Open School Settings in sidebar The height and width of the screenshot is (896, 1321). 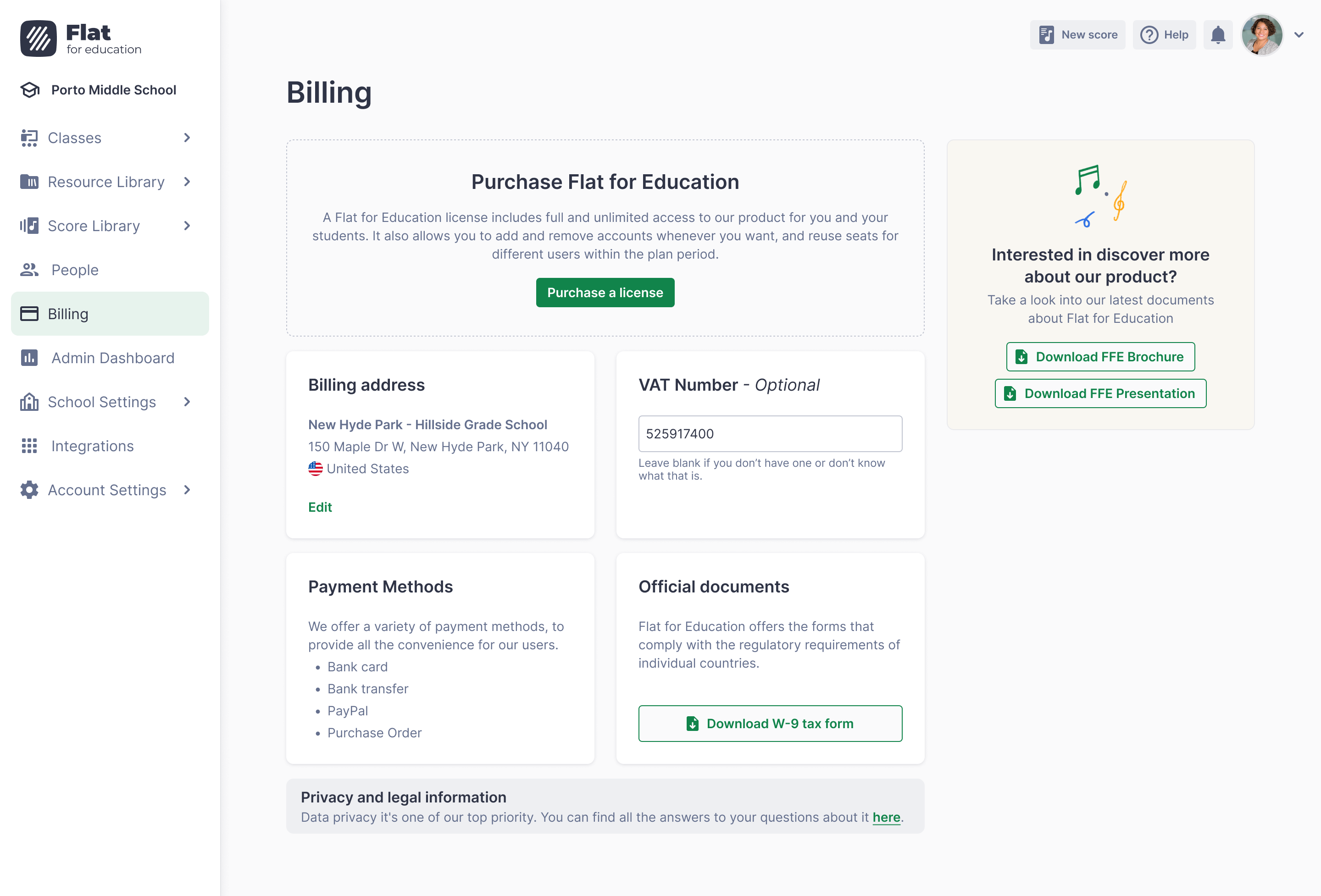click(x=100, y=402)
